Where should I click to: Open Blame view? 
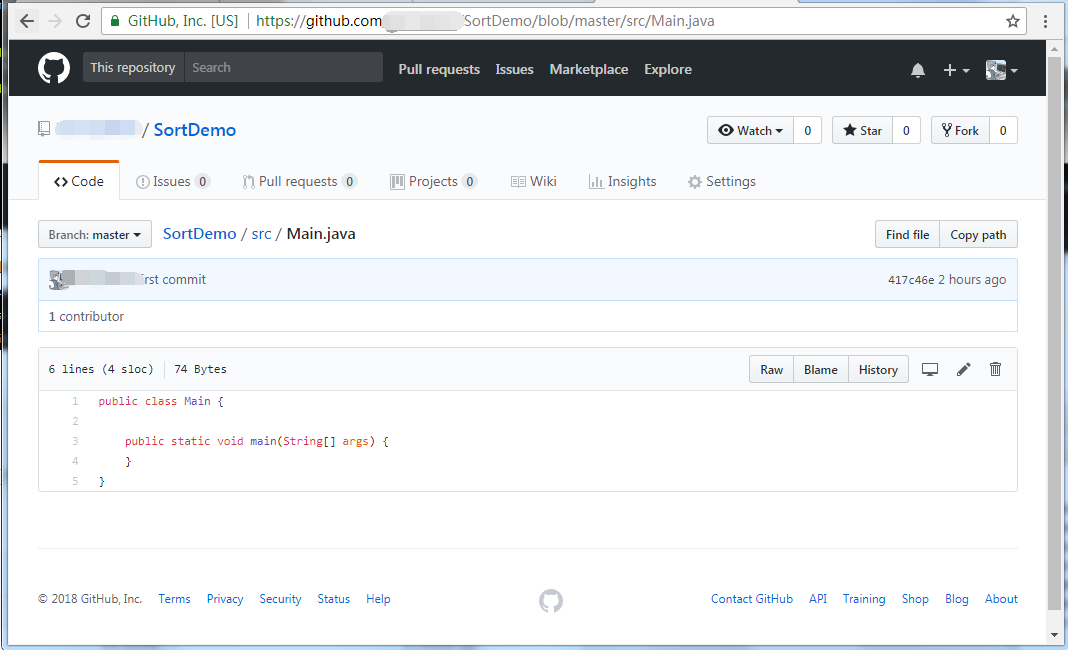pyautogui.click(x=821, y=369)
